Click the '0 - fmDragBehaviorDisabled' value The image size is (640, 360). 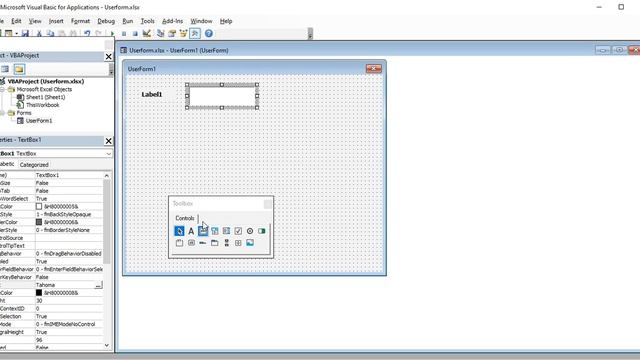(69, 254)
